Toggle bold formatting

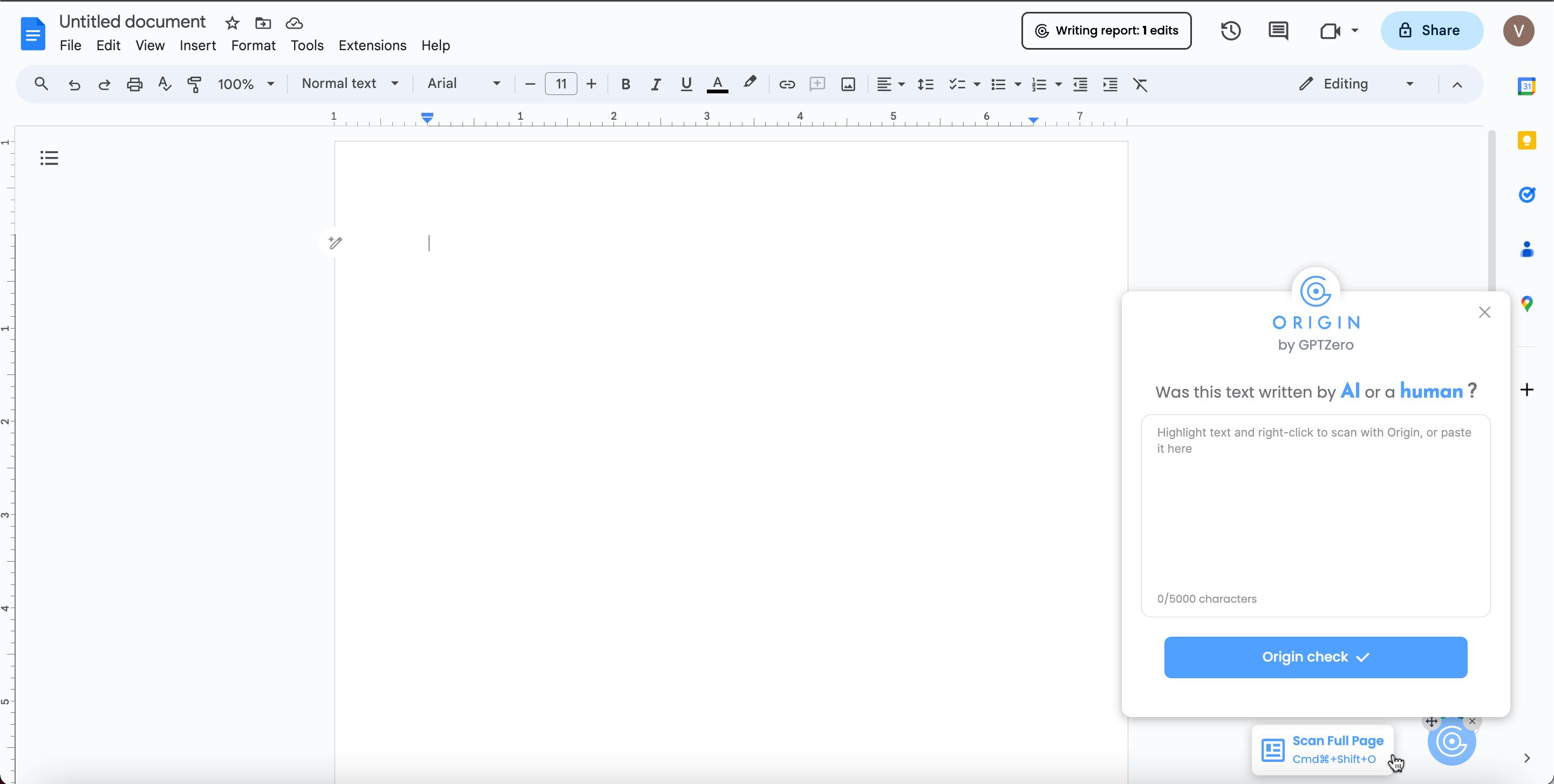[625, 84]
